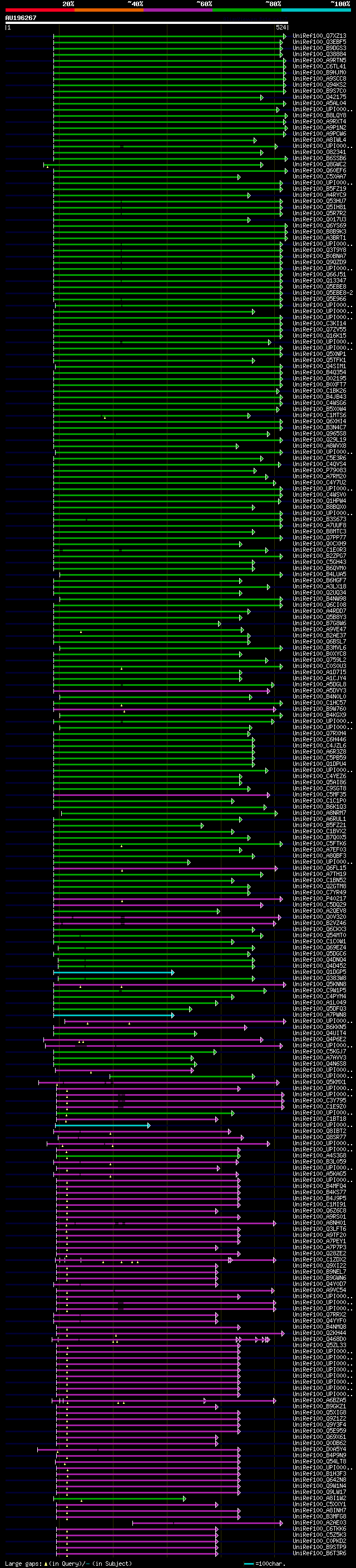Select UniRef100_B8LQY8 label
356x1568 pixels.
pos(319,115)
